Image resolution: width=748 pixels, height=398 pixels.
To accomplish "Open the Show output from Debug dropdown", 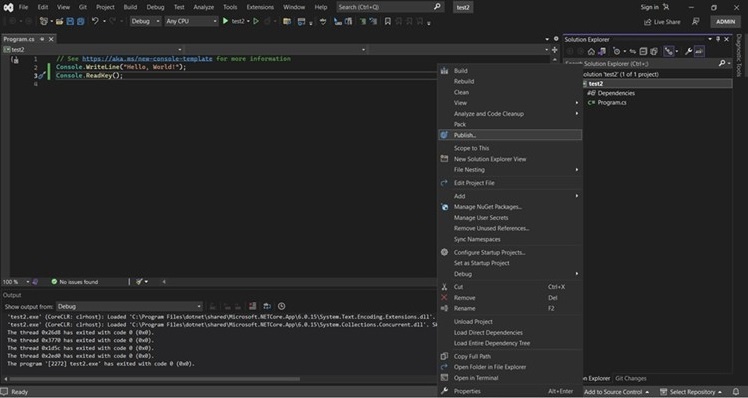I will click(129, 306).
